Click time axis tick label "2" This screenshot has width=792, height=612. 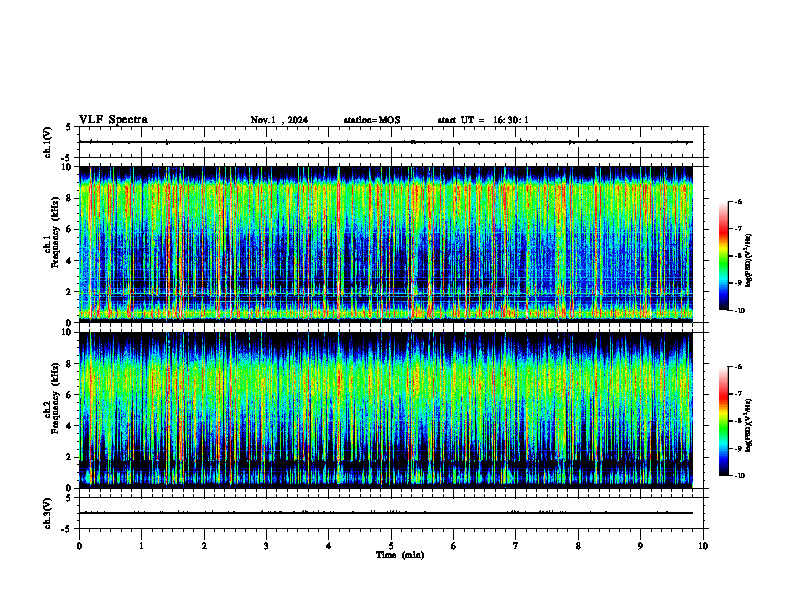point(204,546)
